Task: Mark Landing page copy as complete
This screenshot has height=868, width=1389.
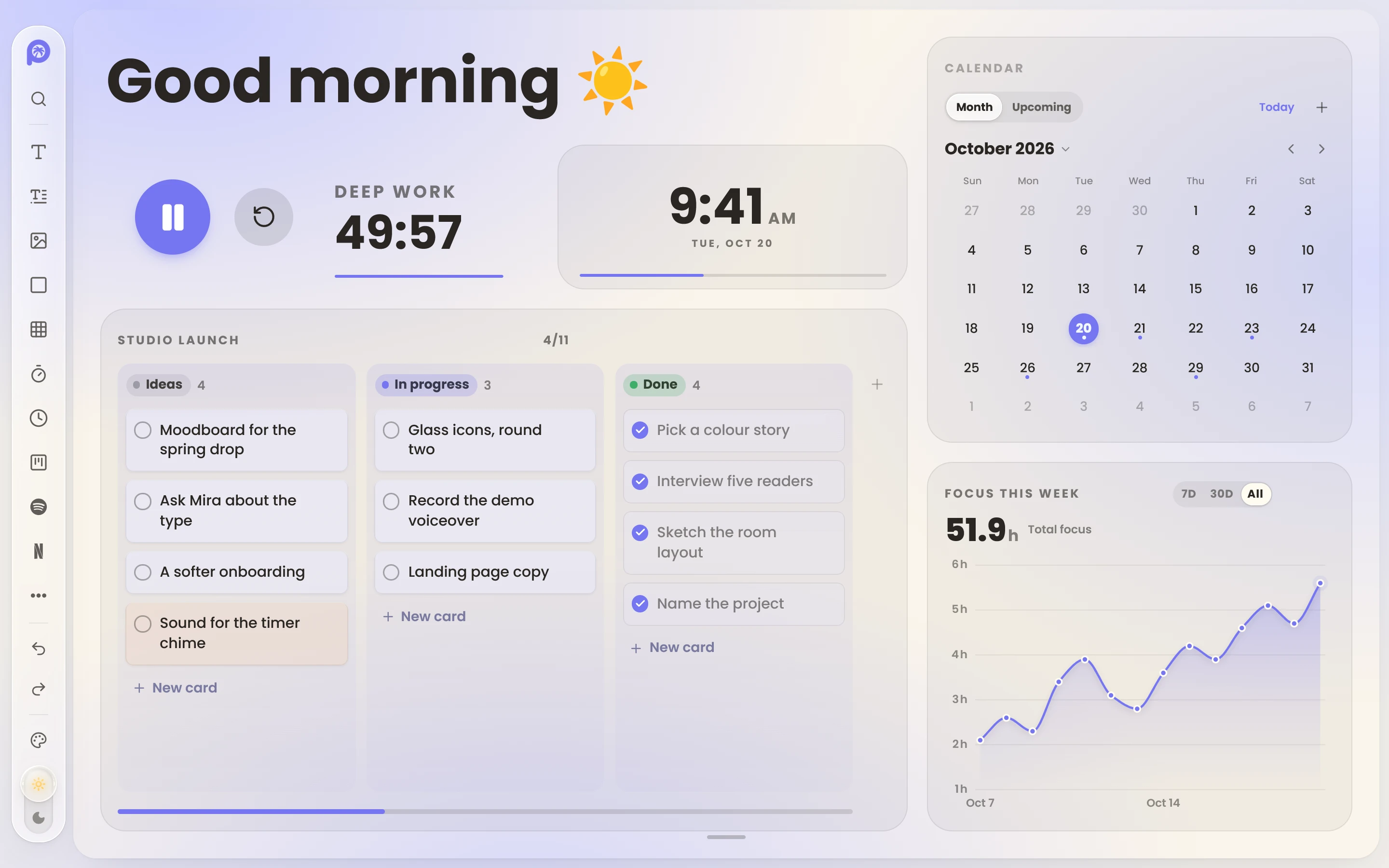Action: tap(391, 572)
